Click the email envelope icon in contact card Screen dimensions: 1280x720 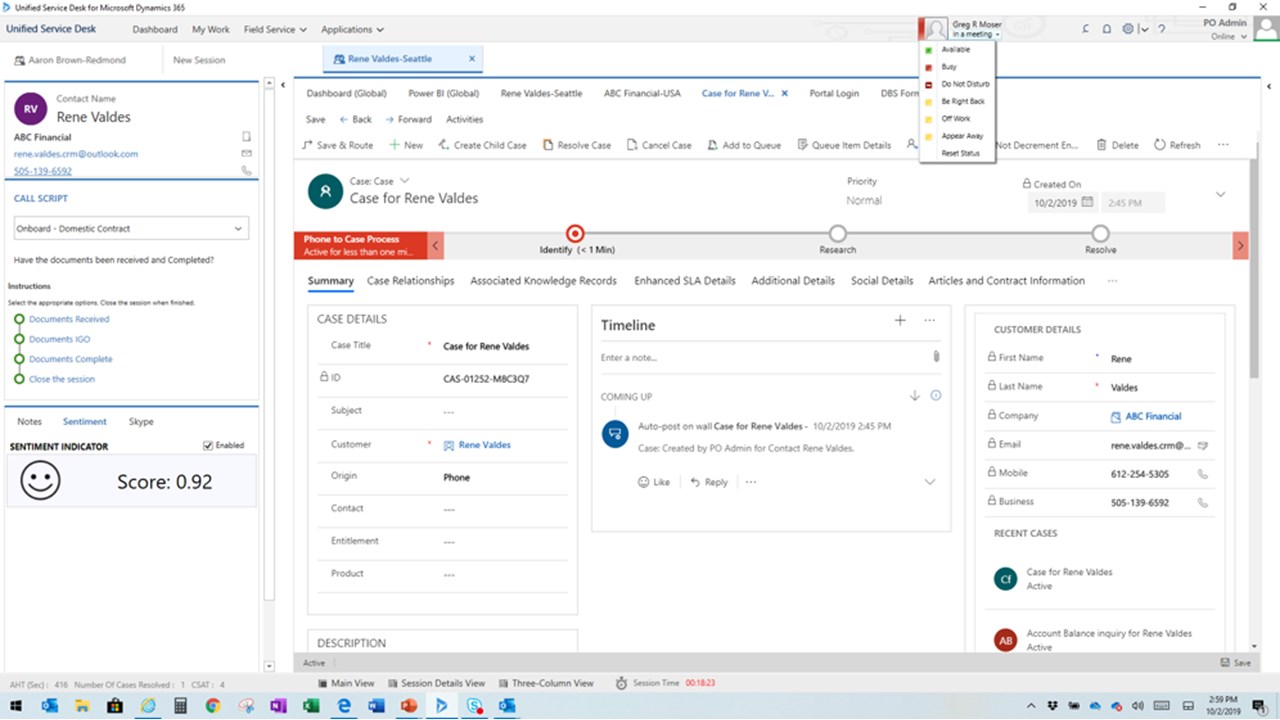pyautogui.click(x=247, y=154)
